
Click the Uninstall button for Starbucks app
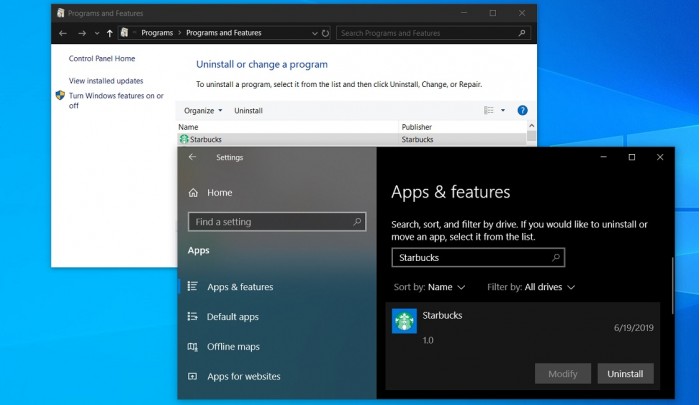626,374
